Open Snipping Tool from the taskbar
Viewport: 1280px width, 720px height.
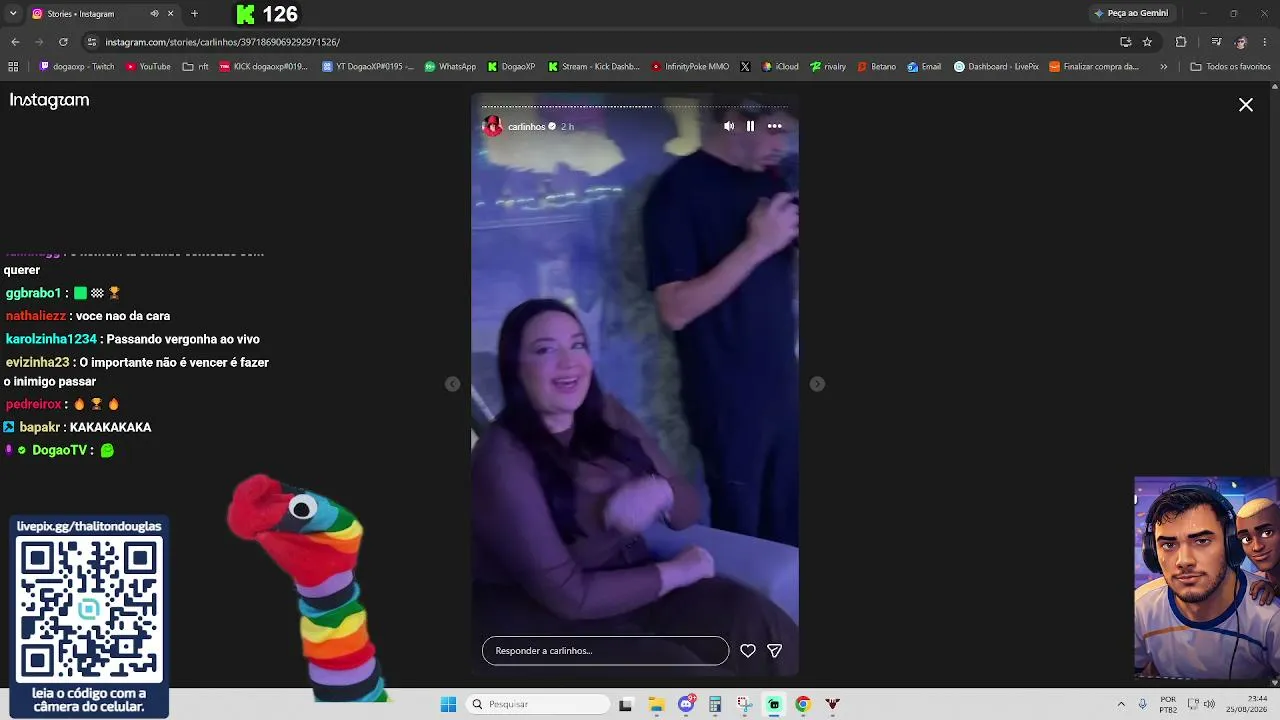click(744, 704)
